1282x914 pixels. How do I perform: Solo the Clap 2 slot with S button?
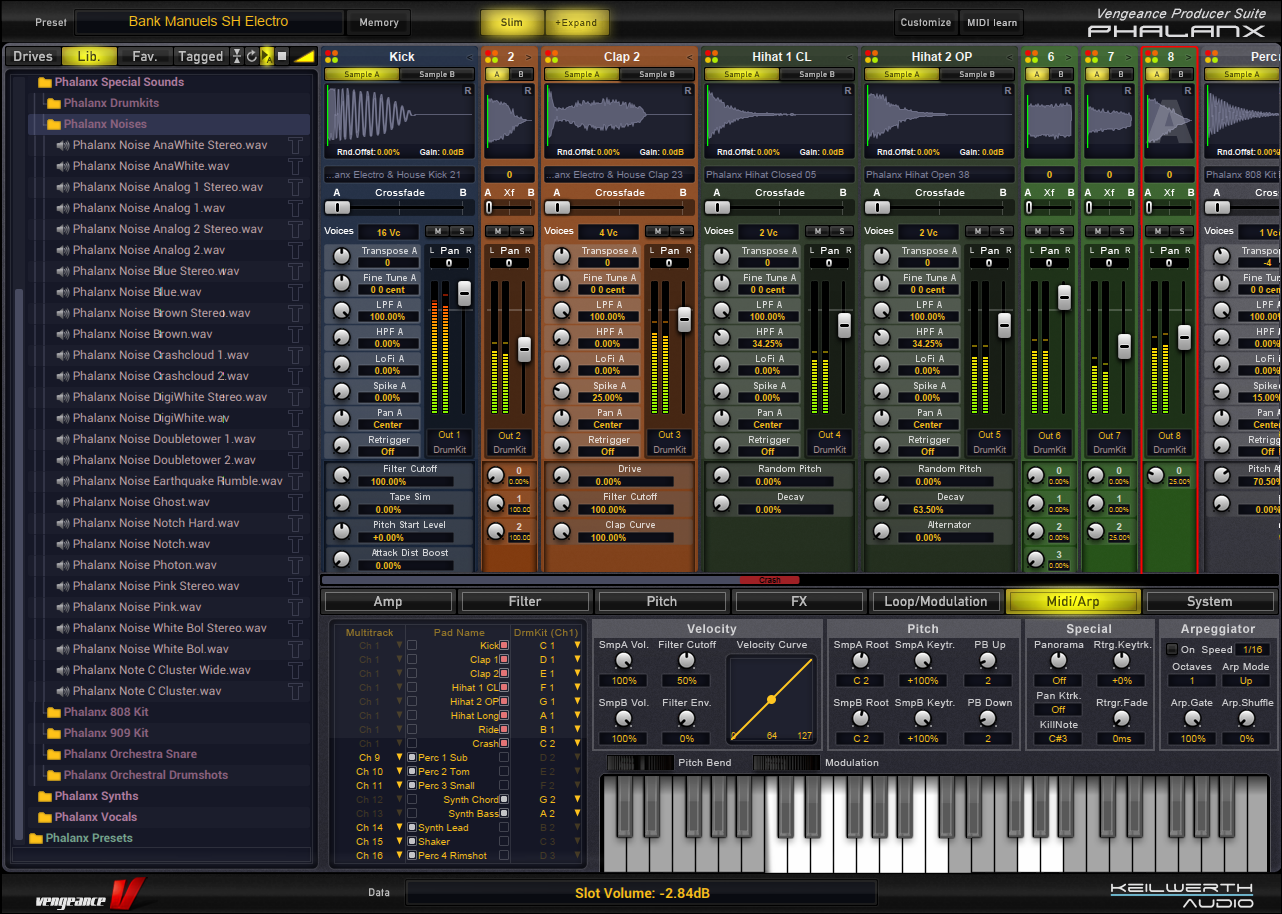(x=681, y=231)
